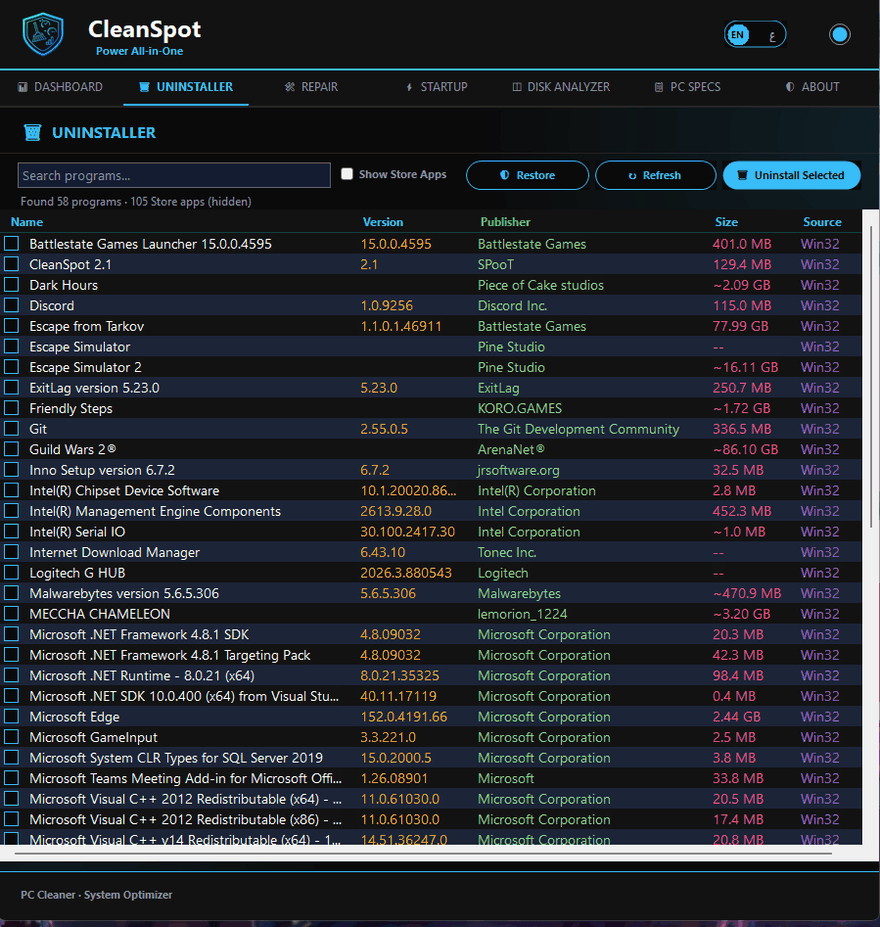Click the Uninstall Selected button
This screenshot has height=927, width=880.
click(x=791, y=175)
